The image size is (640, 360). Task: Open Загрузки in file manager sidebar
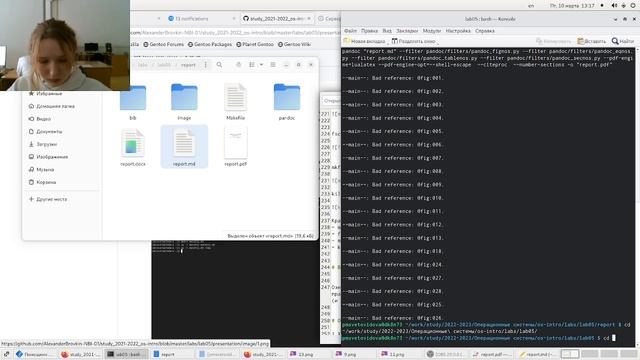(x=43, y=144)
